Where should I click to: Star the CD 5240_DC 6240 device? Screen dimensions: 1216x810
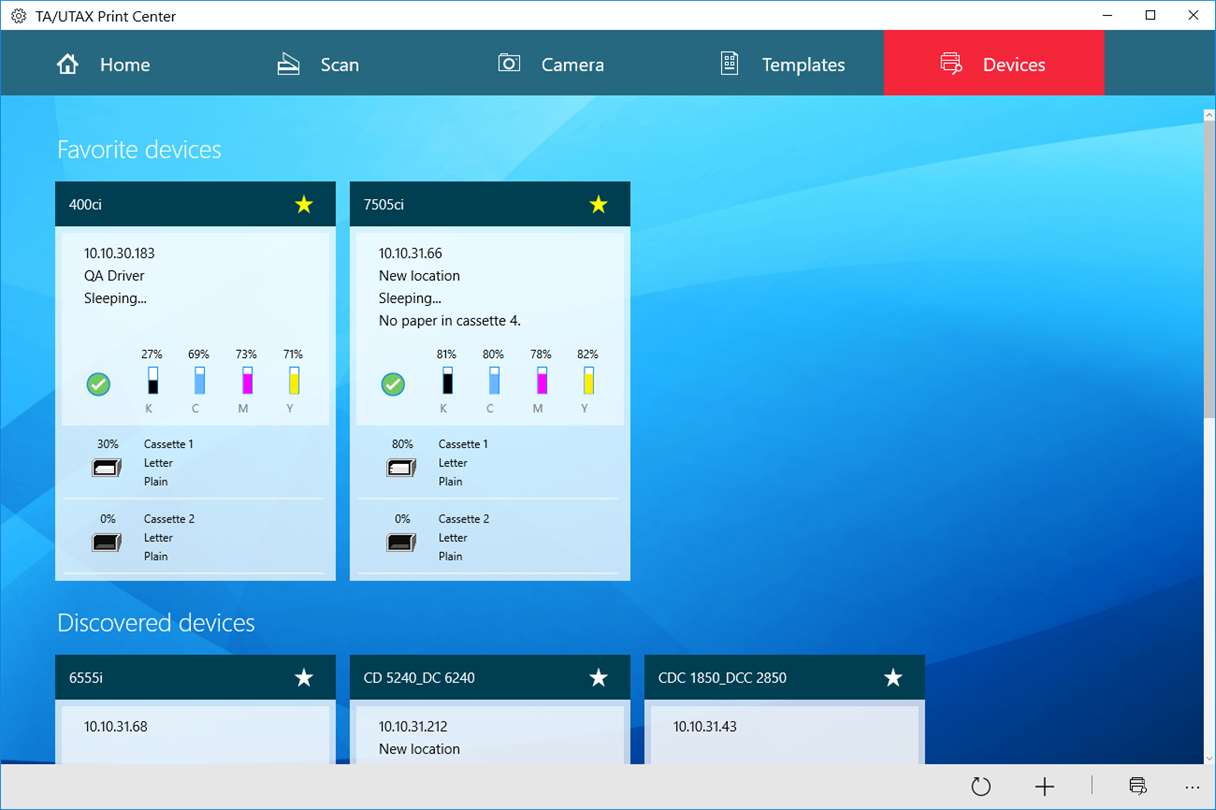[598, 678]
